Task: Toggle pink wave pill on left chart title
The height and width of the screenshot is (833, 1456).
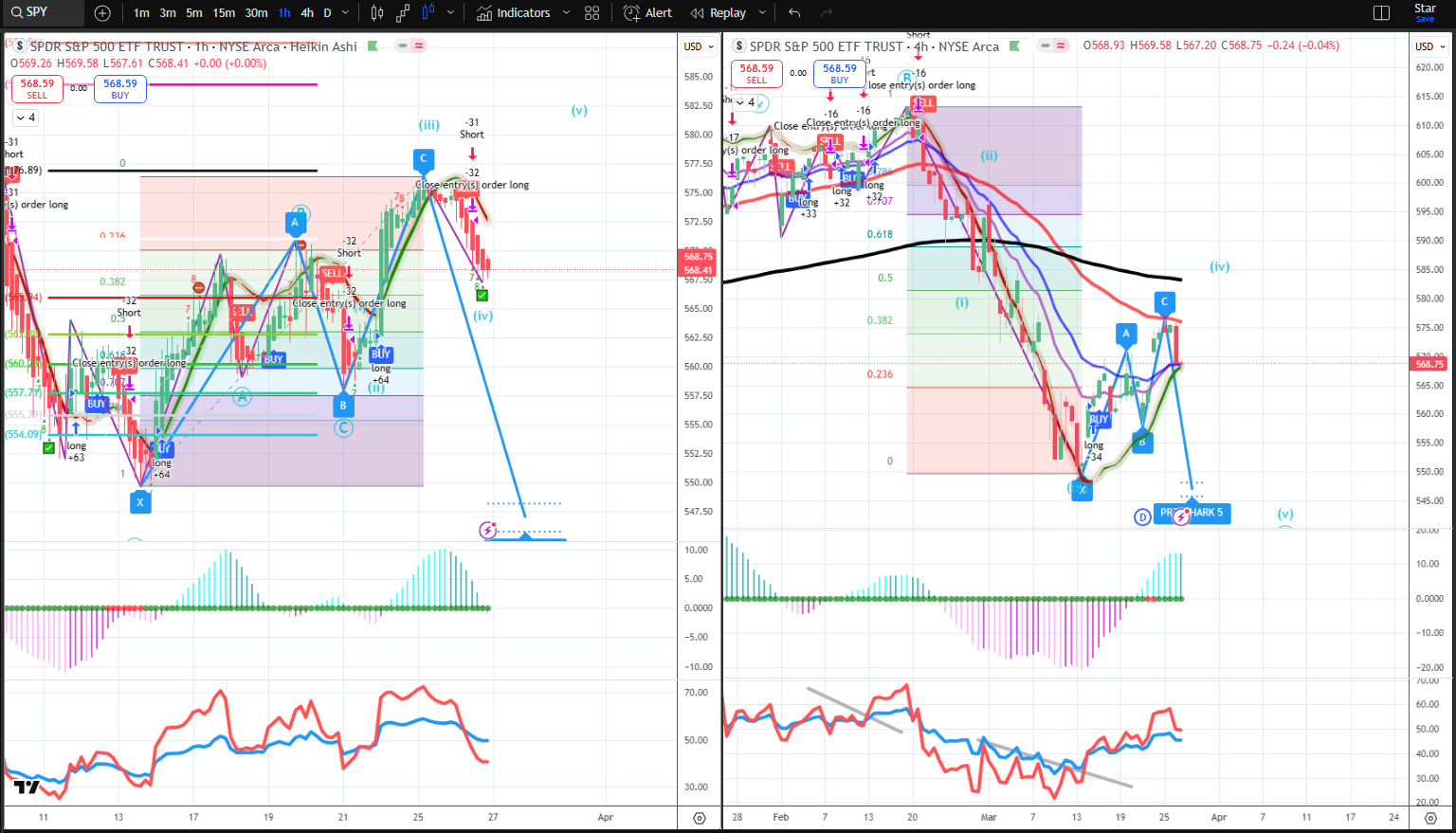Action: 419,45
